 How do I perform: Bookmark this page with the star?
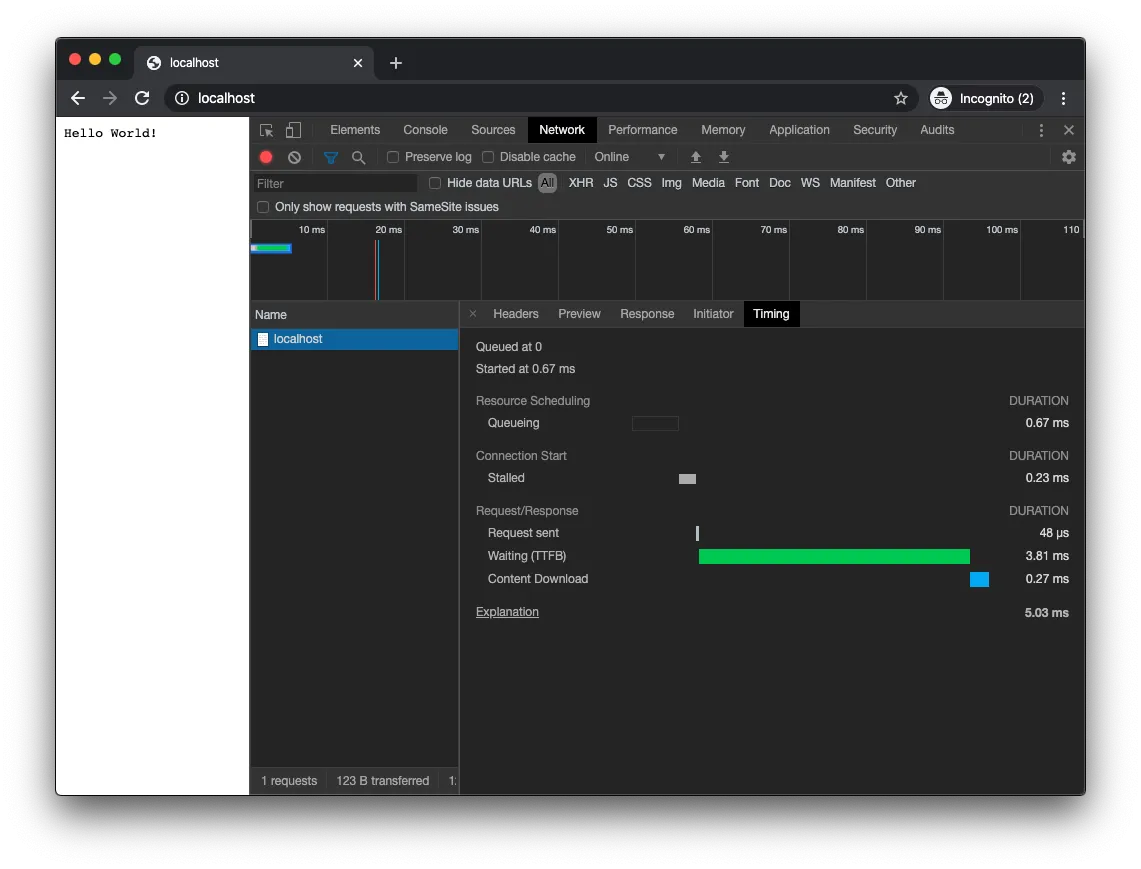[x=901, y=98]
